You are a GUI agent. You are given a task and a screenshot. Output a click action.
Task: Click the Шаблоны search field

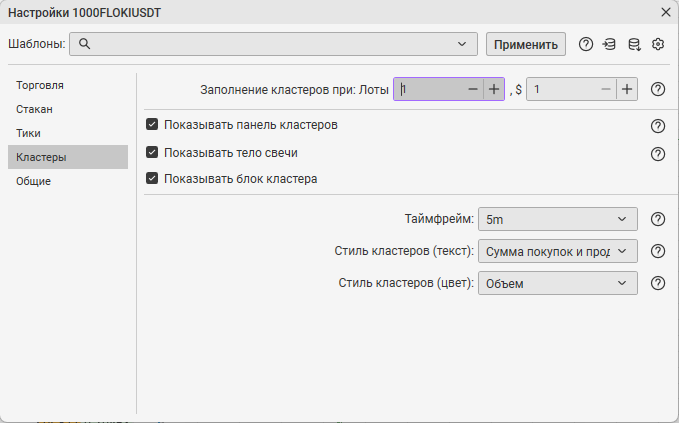[272, 44]
